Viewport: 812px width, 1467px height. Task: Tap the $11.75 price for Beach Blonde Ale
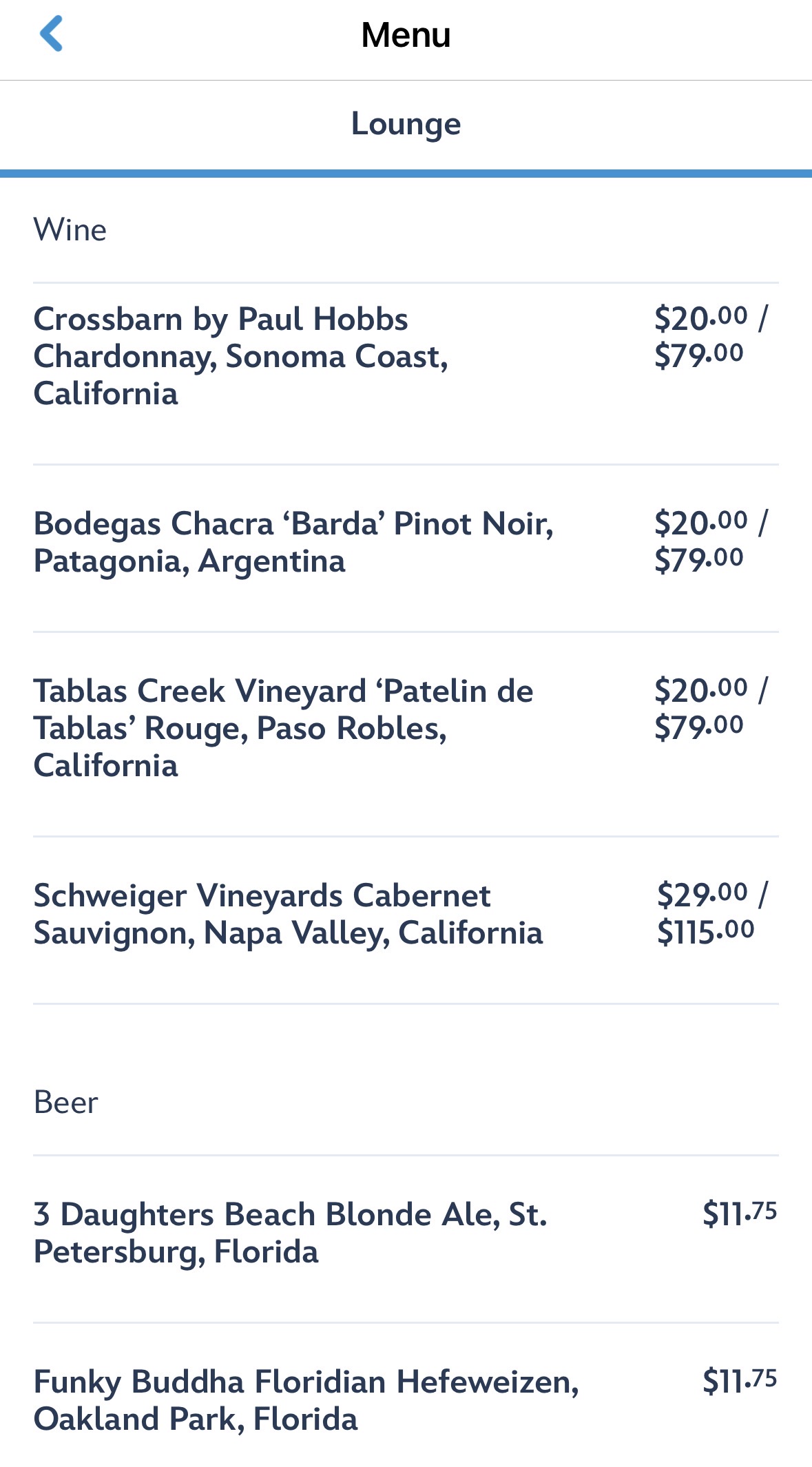tap(739, 1214)
